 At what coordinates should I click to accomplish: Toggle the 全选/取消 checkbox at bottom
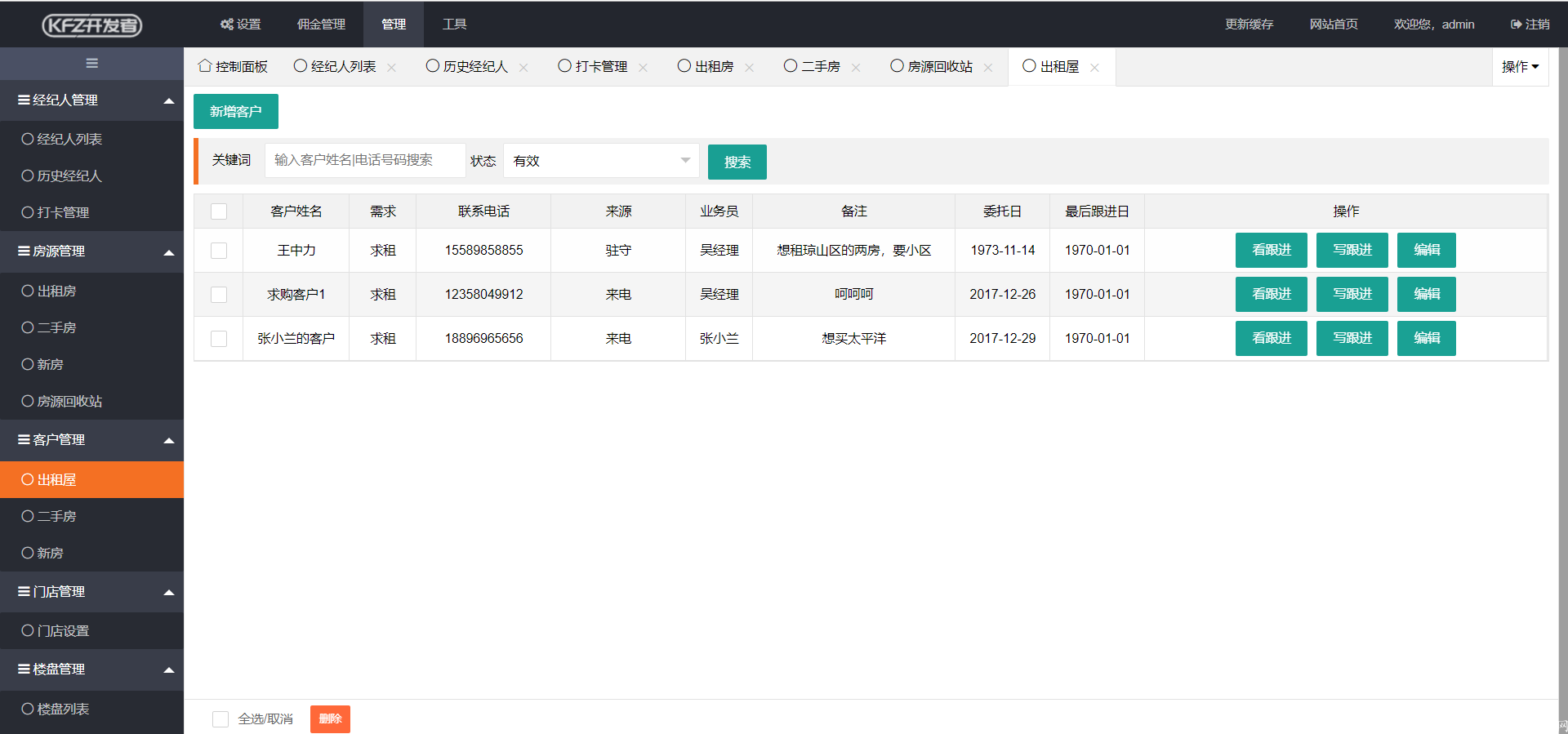tap(220, 719)
